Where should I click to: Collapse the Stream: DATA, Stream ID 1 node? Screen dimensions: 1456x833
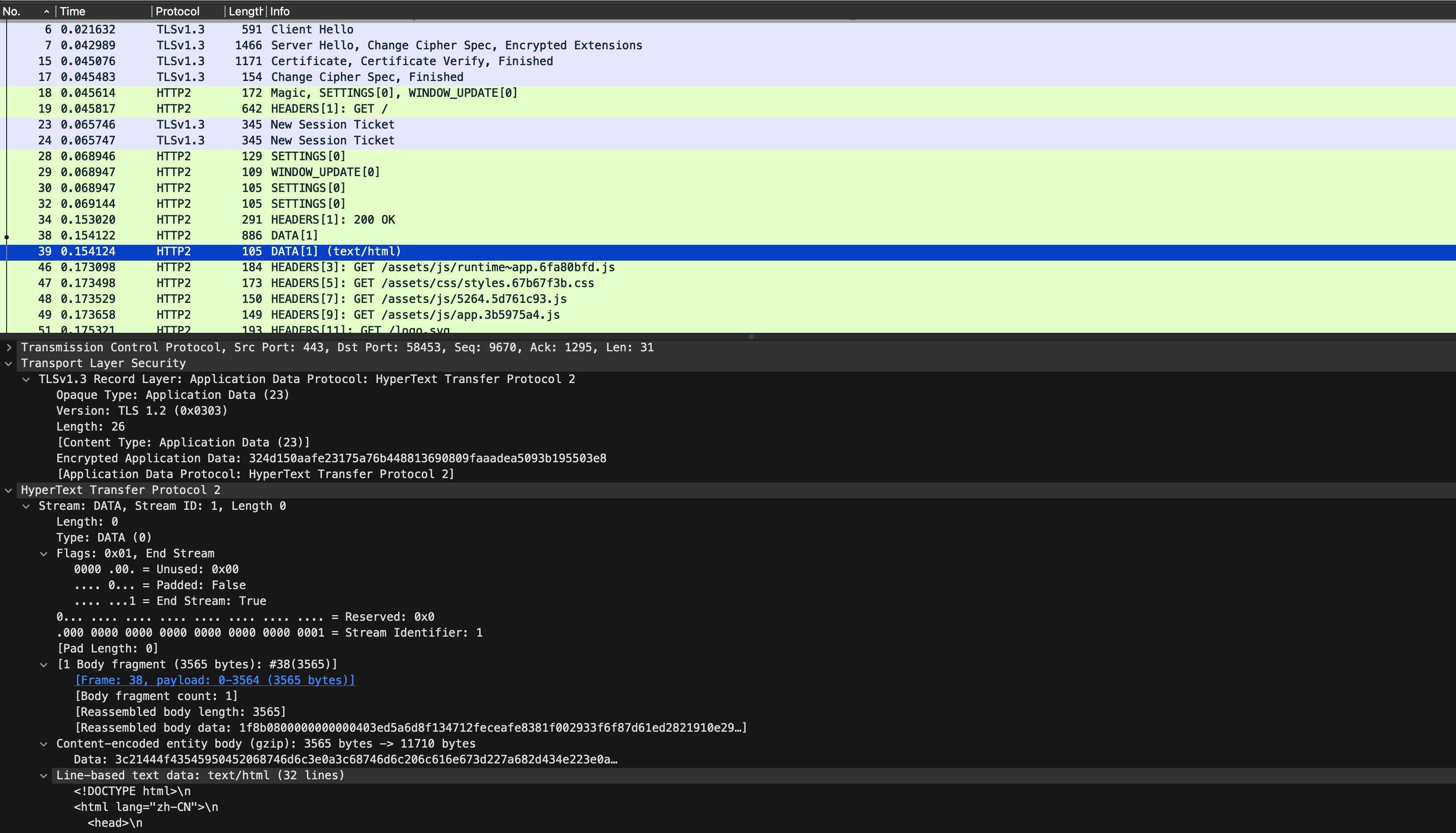pos(26,506)
